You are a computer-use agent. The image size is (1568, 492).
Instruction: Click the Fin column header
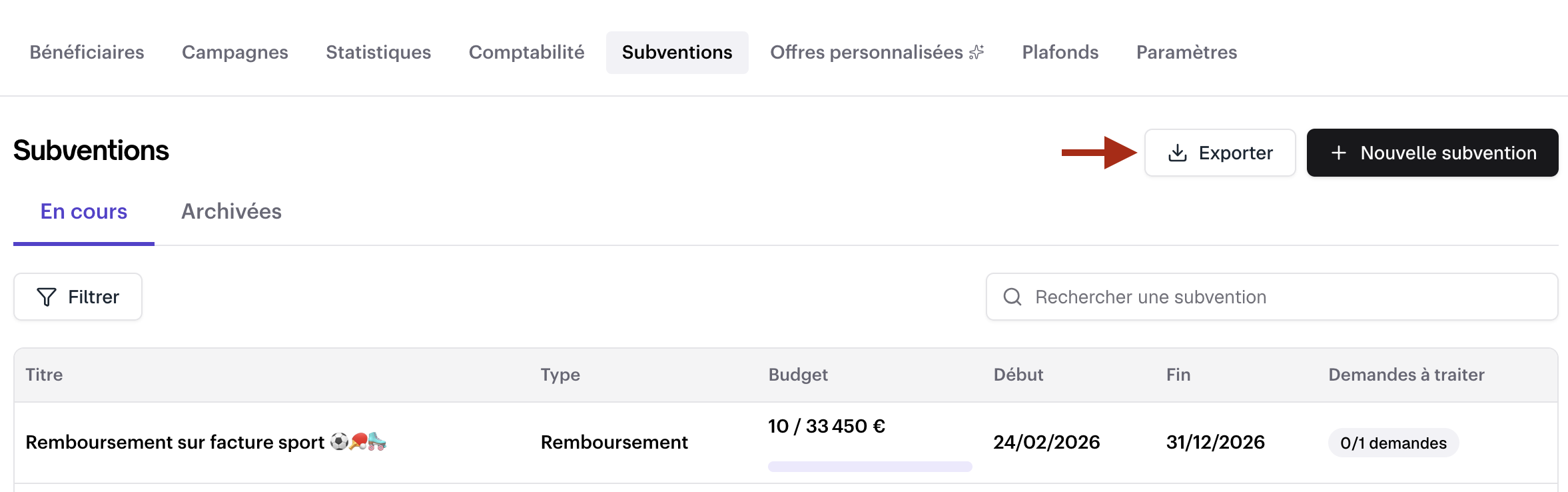click(1178, 375)
